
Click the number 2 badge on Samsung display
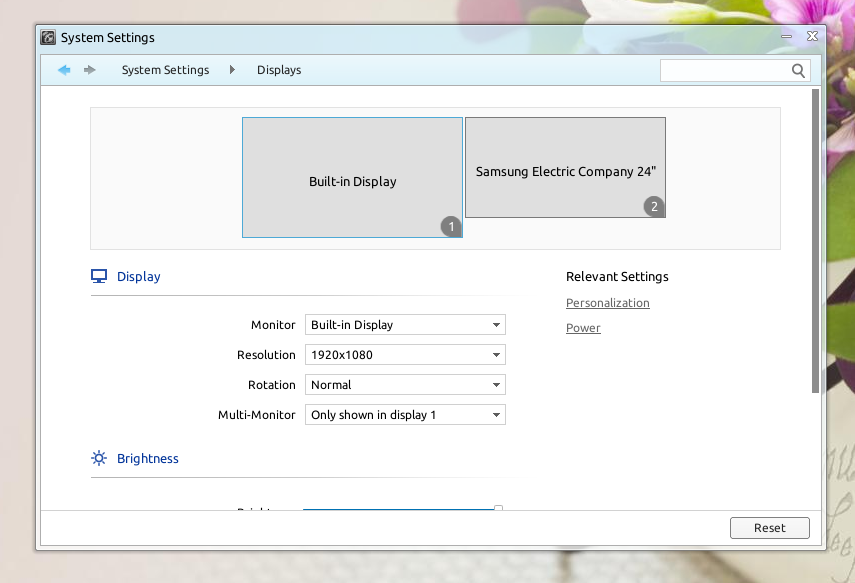(x=654, y=206)
